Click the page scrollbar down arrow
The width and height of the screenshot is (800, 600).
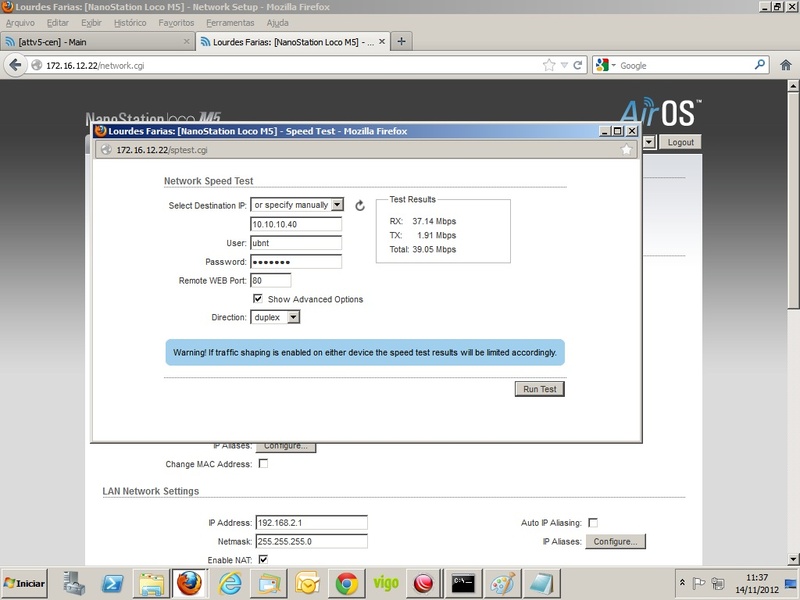pos(792,559)
